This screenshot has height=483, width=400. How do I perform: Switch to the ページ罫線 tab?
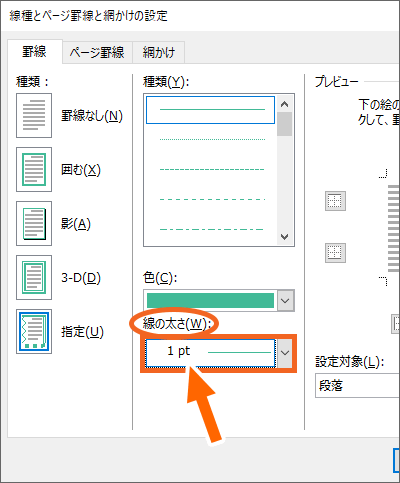97,52
